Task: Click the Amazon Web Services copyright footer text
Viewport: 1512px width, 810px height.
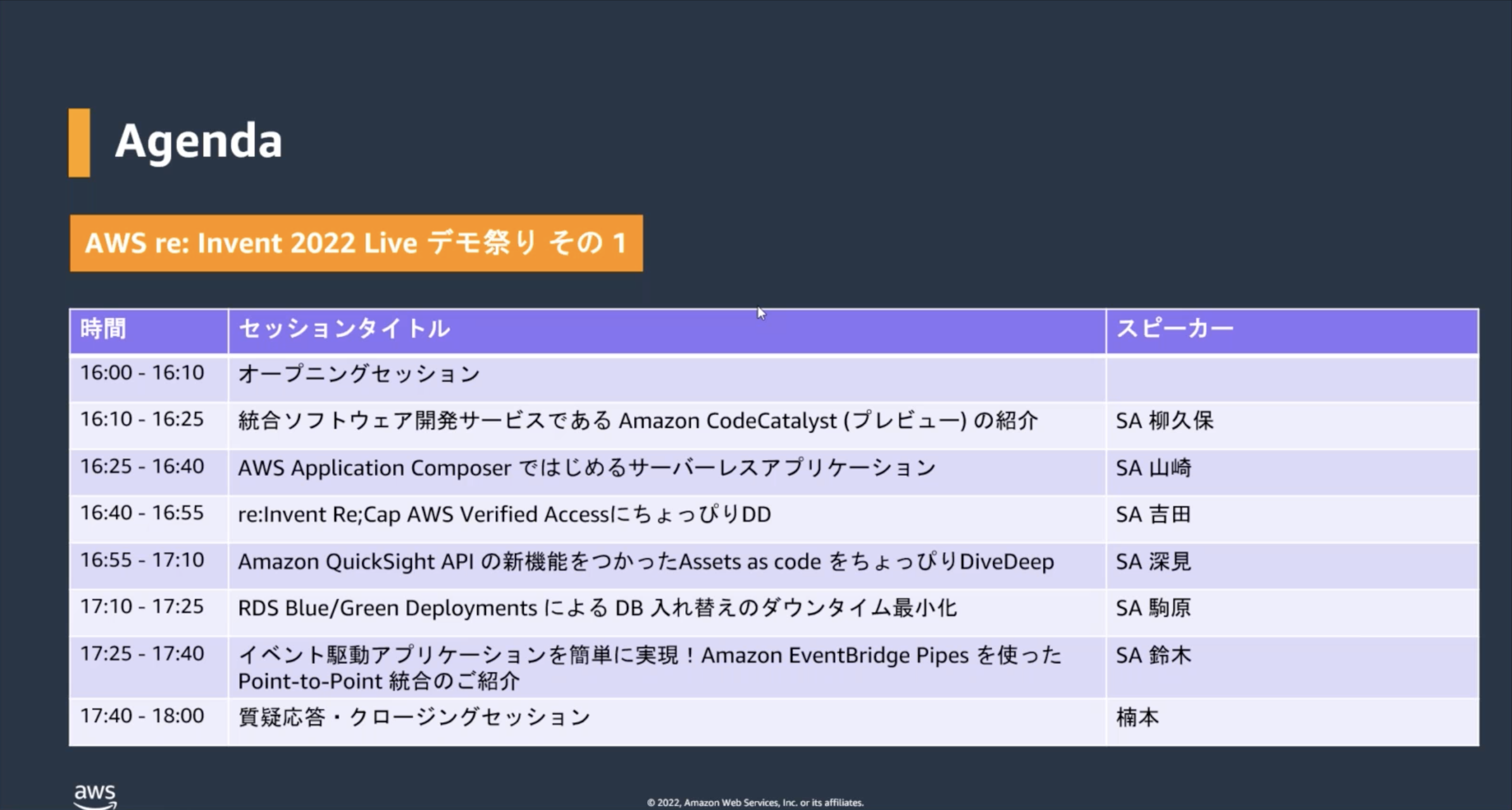Action: (755, 802)
